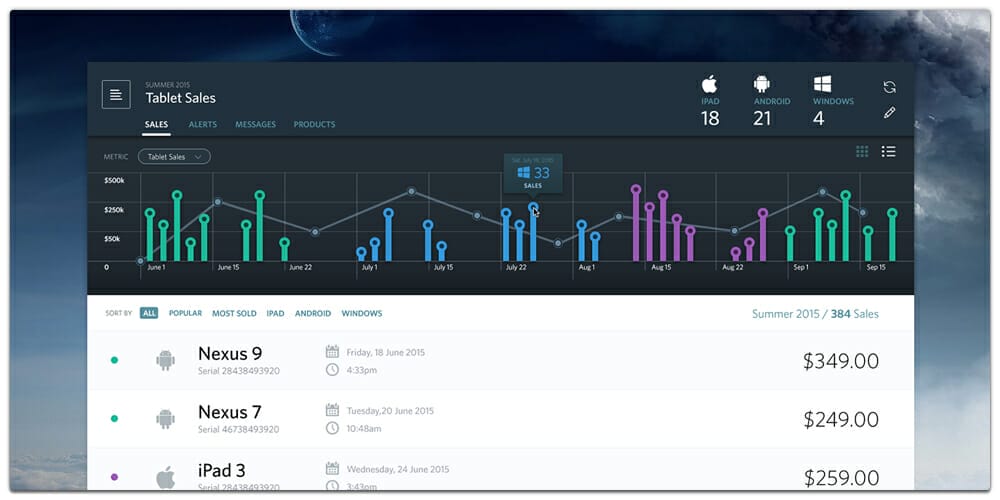Open the Tablet Sales metric dropdown
The image size is (1000, 500).
[x=174, y=156]
